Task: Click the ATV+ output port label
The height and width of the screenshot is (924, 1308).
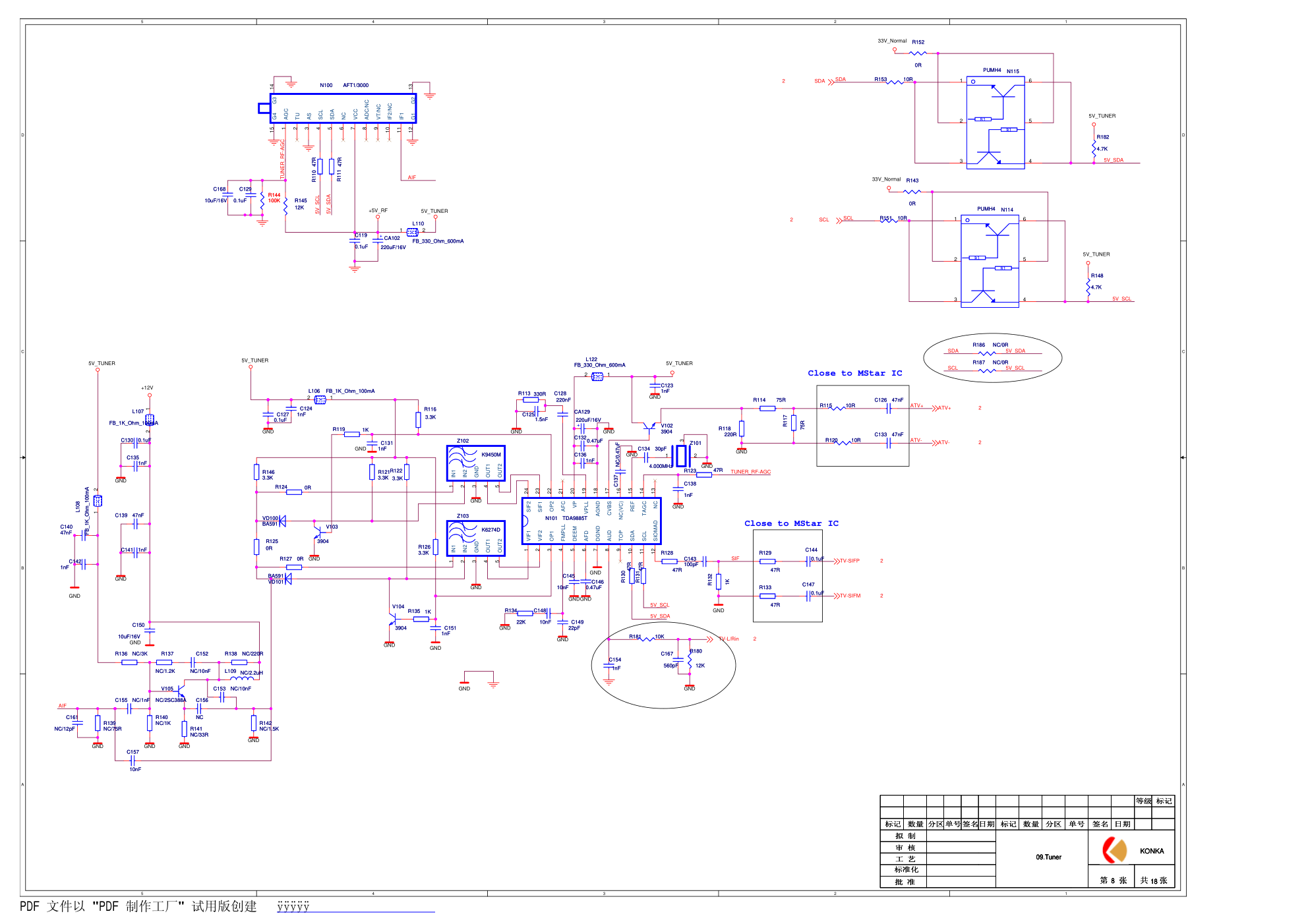Action: coord(945,408)
